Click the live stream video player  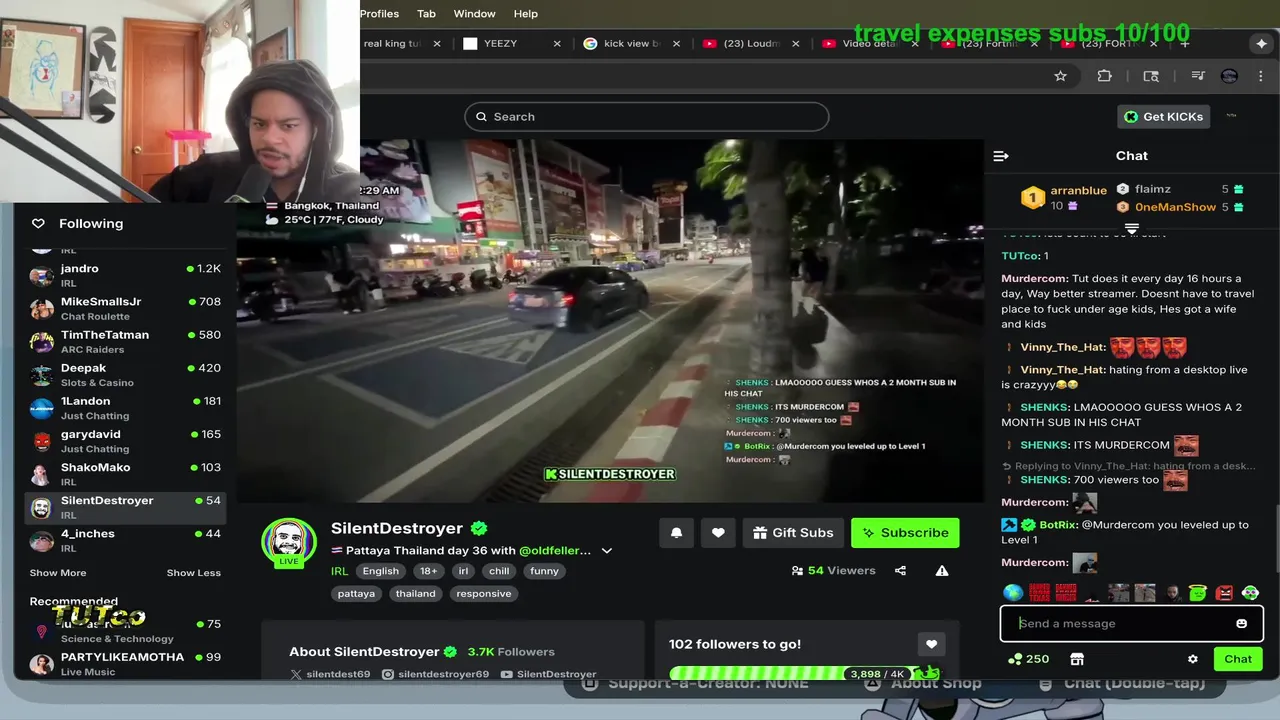coord(610,320)
